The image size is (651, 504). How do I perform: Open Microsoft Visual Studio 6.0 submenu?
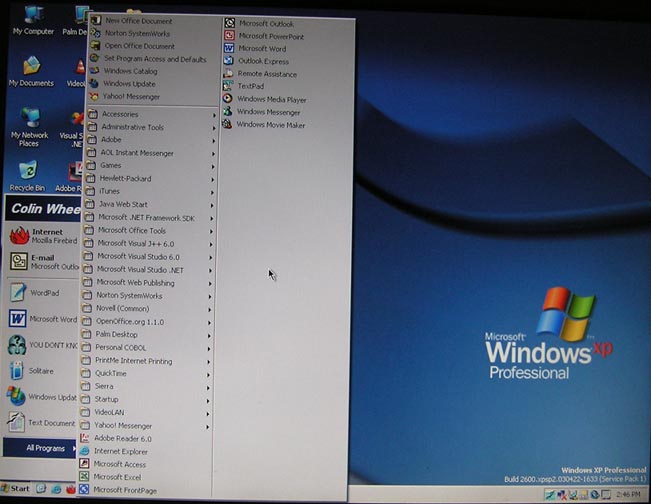[147, 257]
